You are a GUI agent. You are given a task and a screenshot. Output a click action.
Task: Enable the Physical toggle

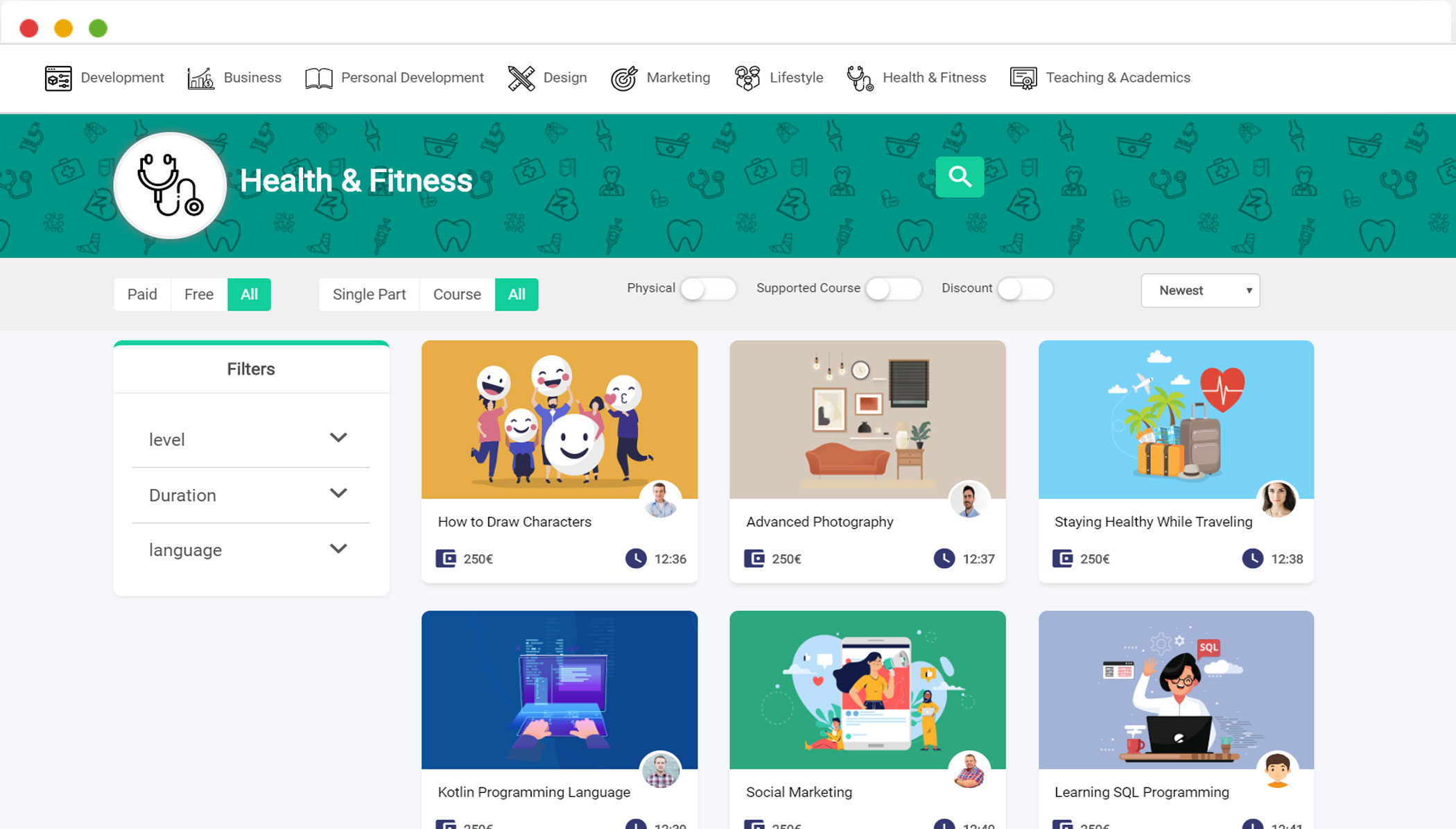pos(708,289)
